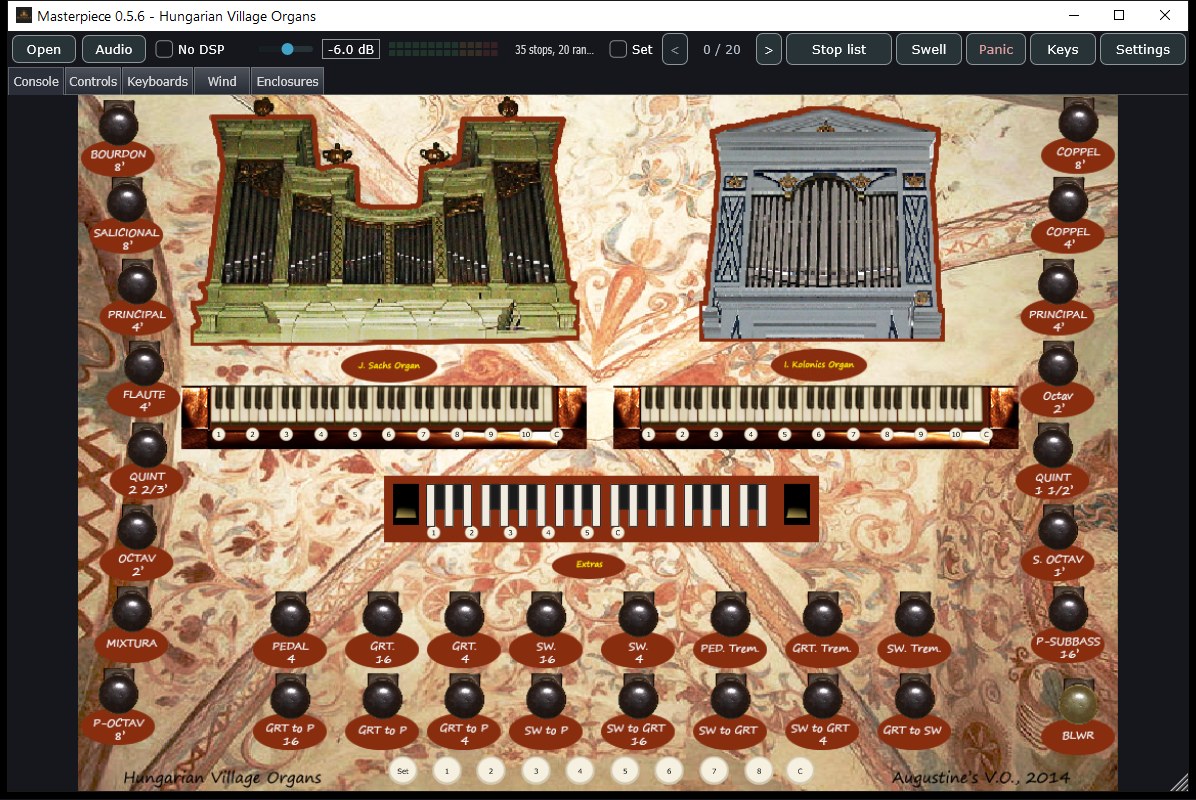Pull the SALICIONAL 8' stop knob
1196x800 pixels.
point(127,201)
